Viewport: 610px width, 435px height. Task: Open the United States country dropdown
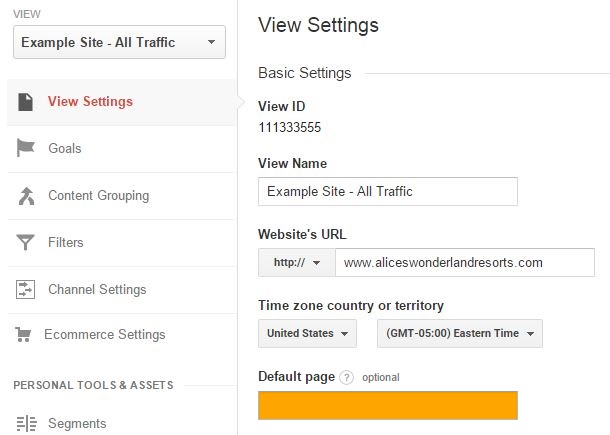tap(307, 333)
